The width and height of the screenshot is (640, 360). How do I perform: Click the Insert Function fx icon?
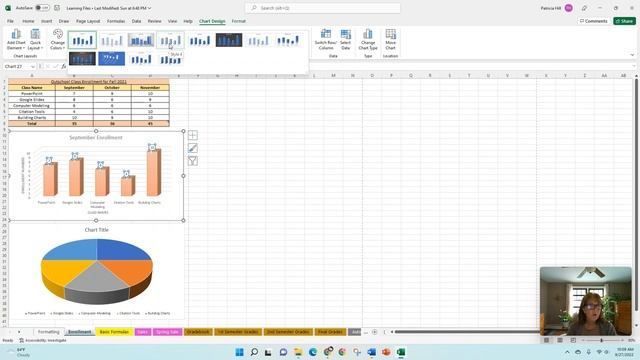(64, 66)
